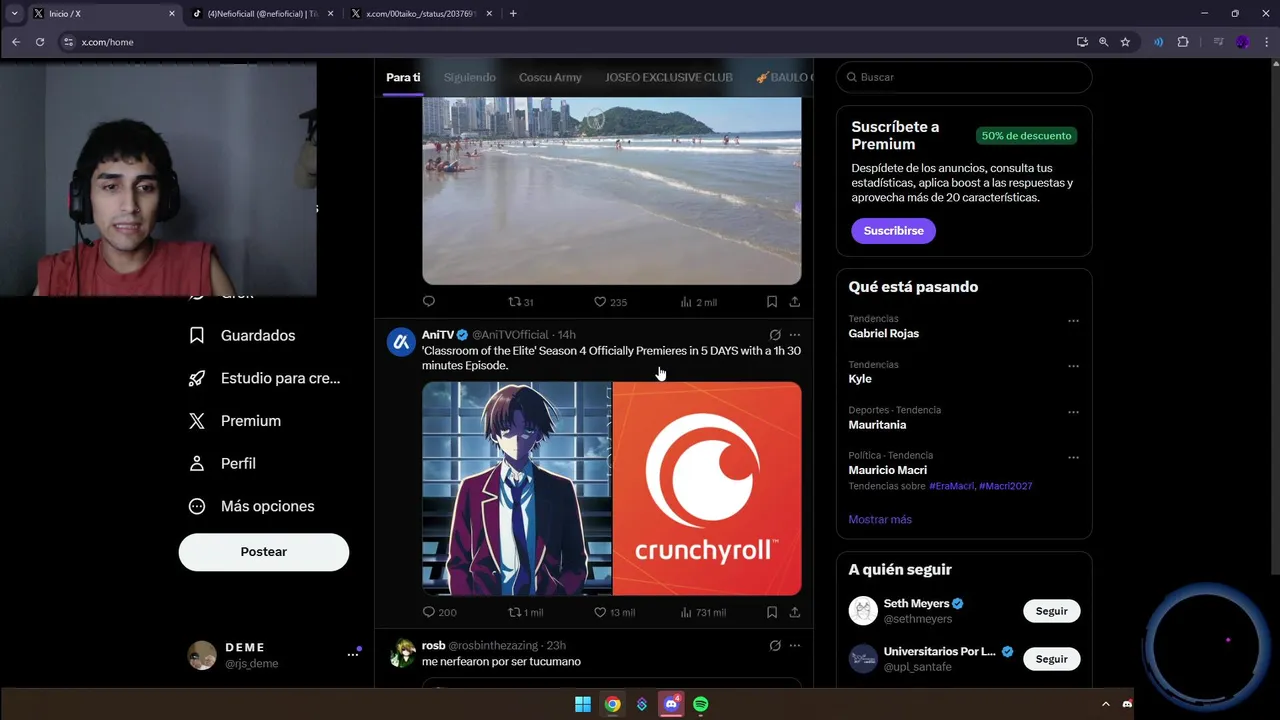This screenshot has width=1280, height=720.
Task: Open the anime character image in AniTV post
Action: click(516, 488)
